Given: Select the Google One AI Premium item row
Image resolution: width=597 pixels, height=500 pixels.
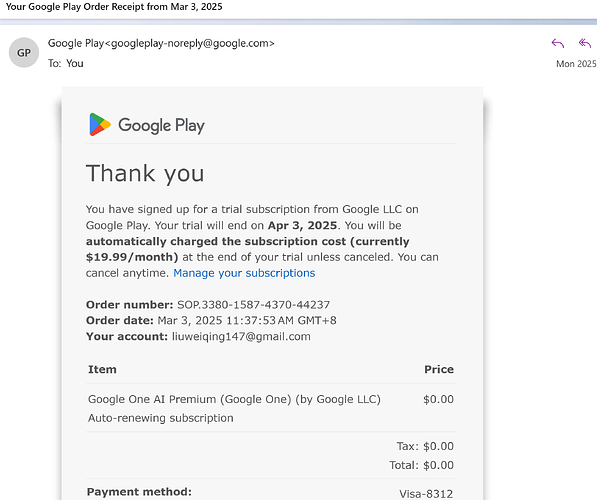Looking at the screenshot, I should 271,408.
